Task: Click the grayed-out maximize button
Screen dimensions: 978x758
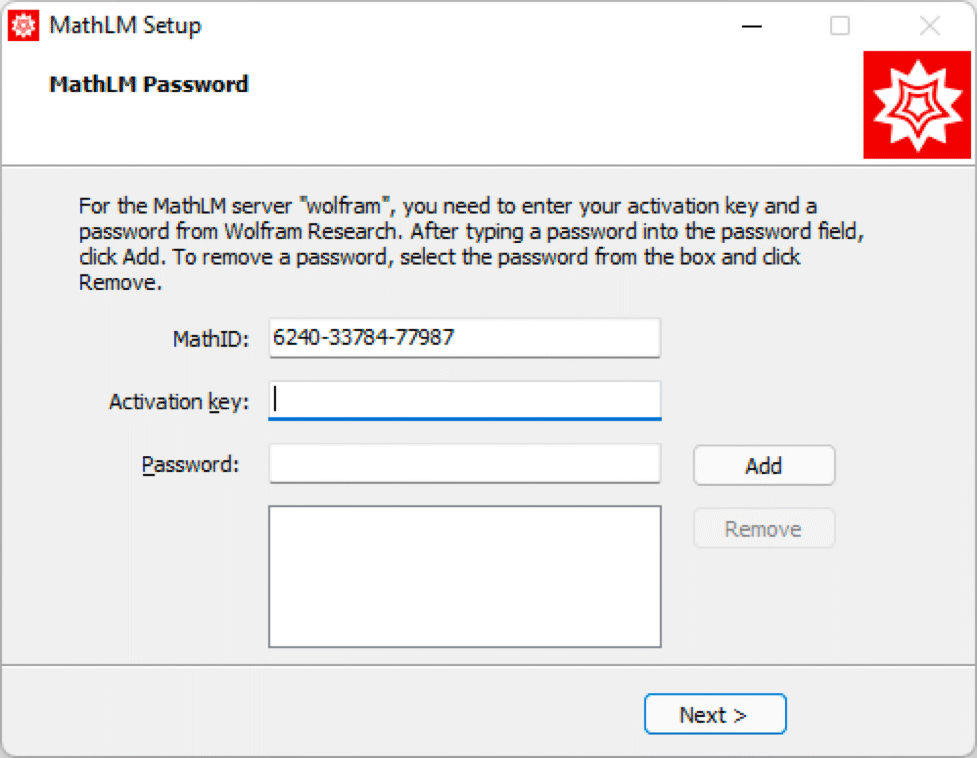Action: click(840, 26)
